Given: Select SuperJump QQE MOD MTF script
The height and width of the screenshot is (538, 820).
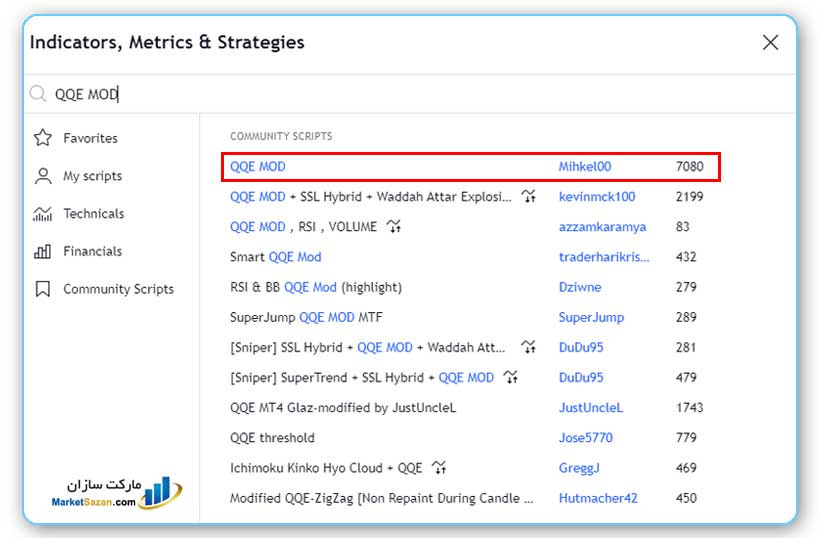Looking at the screenshot, I should point(306,317).
